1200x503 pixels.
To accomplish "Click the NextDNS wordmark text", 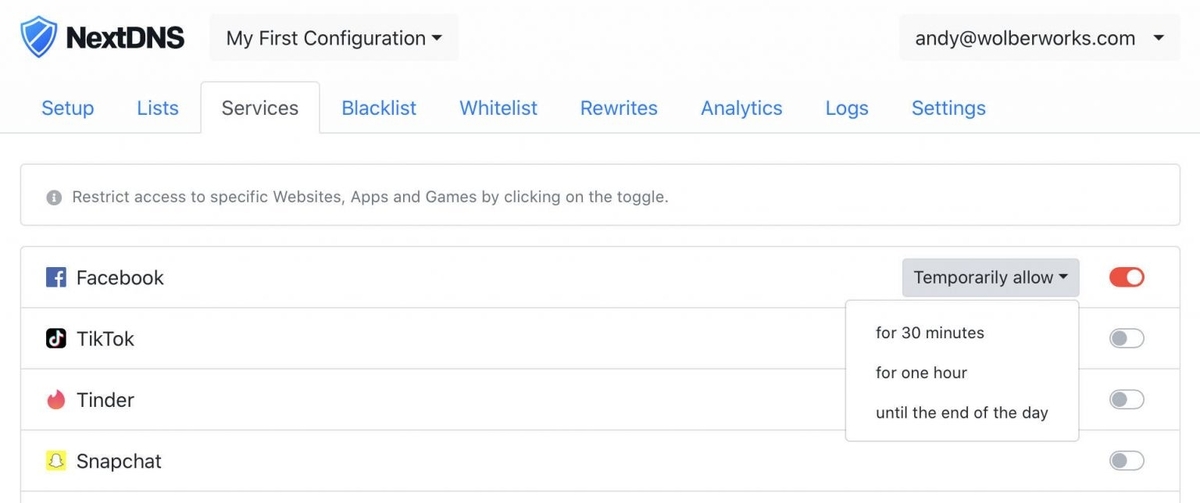I will tap(125, 38).
